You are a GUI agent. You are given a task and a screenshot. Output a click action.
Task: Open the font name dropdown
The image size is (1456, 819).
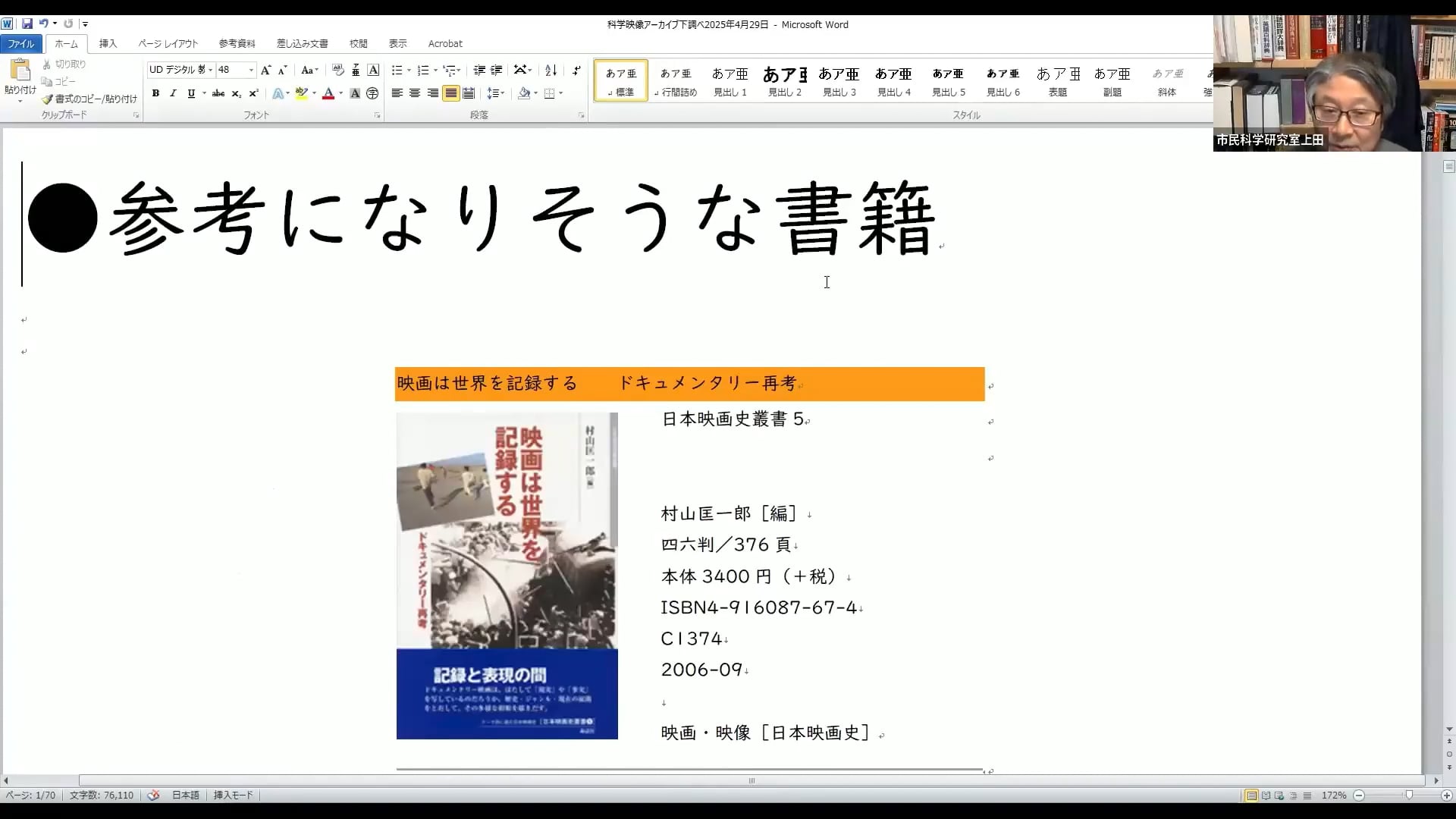click(210, 70)
